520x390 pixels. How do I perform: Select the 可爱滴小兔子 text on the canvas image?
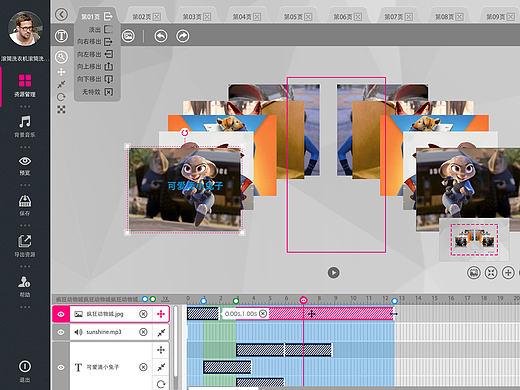[195, 186]
